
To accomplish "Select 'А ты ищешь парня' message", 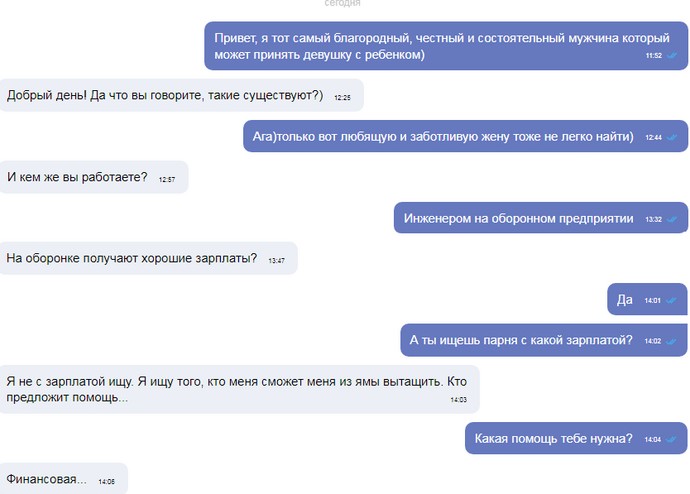I will pos(544,340).
